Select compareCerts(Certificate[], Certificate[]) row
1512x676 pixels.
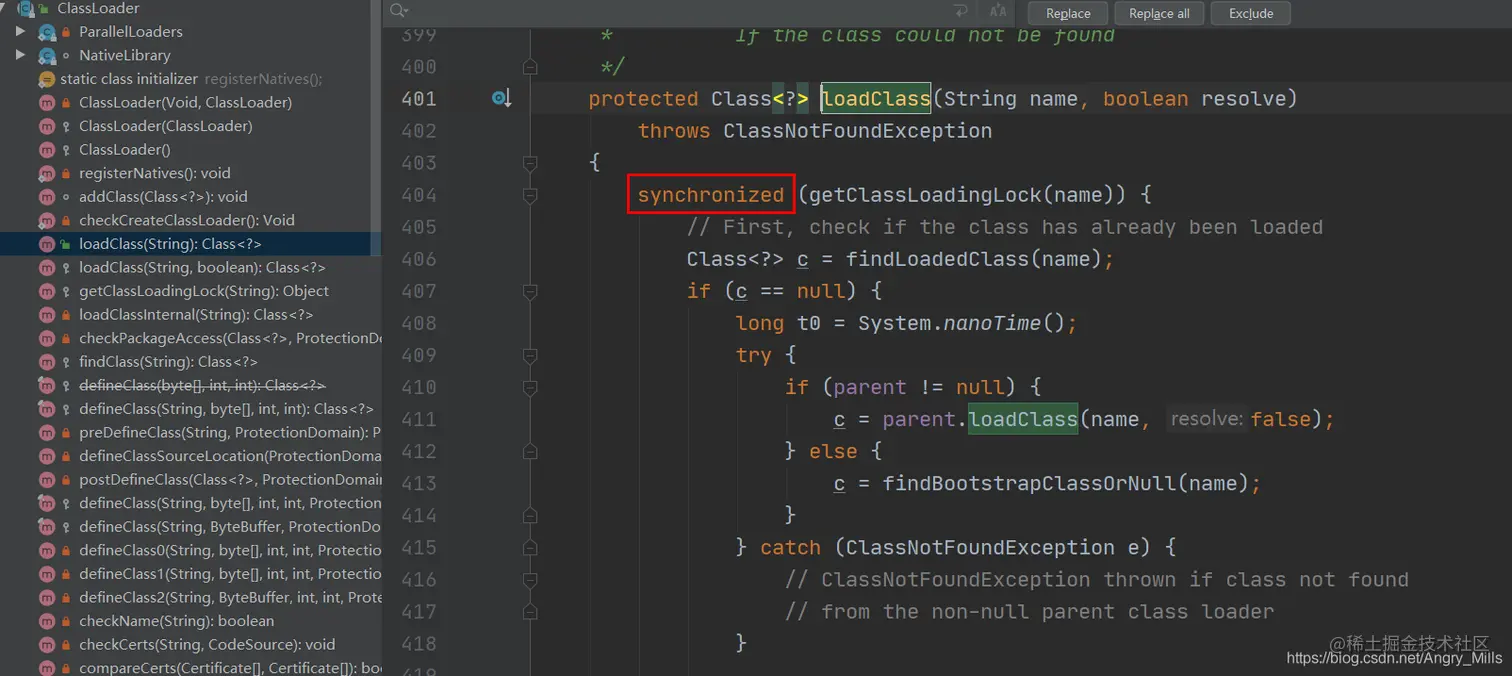click(190, 667)
